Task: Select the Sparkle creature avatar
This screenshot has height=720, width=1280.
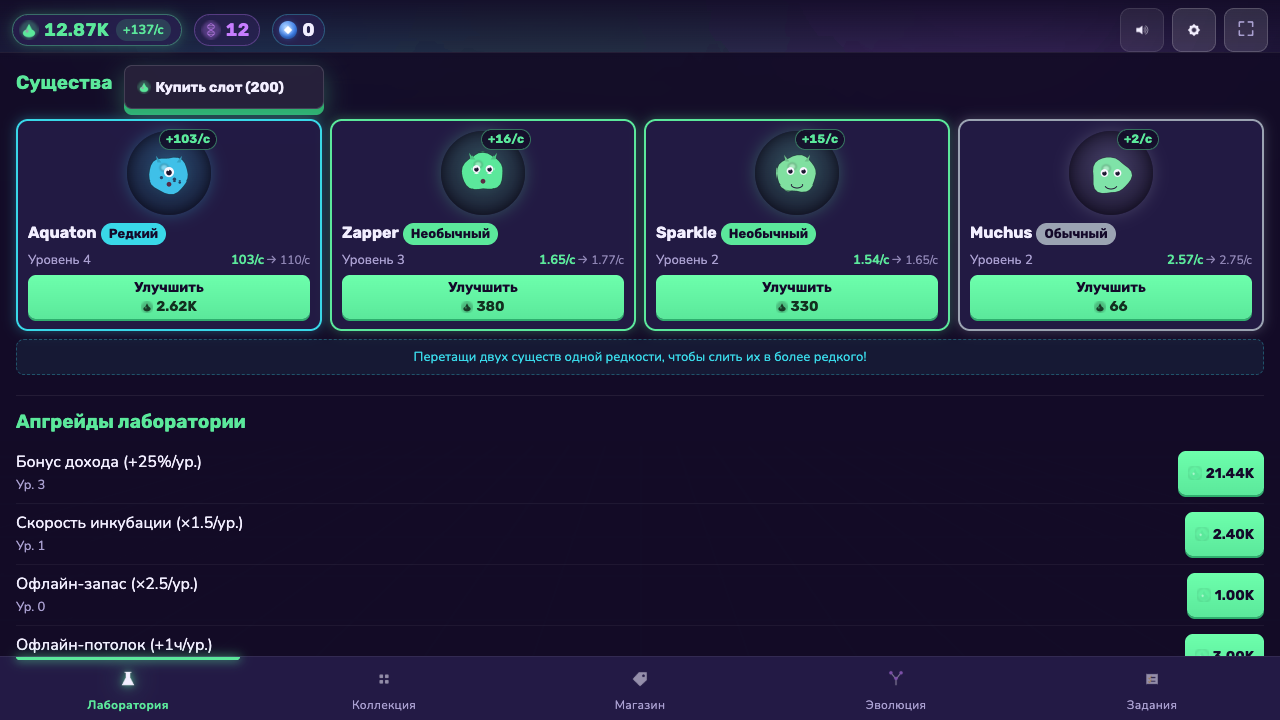Action: pos(797,173)
